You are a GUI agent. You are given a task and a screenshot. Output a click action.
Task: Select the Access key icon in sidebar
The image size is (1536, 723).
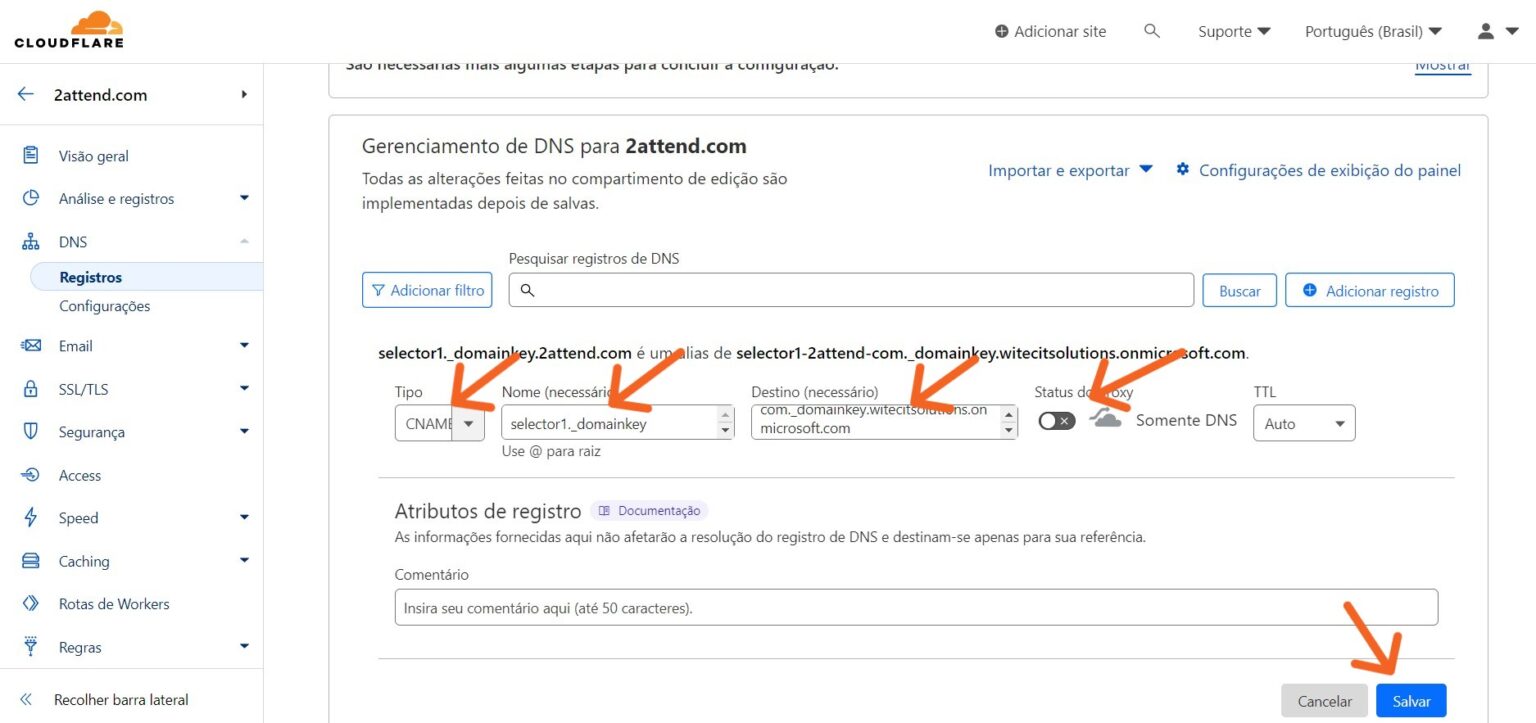31,474
